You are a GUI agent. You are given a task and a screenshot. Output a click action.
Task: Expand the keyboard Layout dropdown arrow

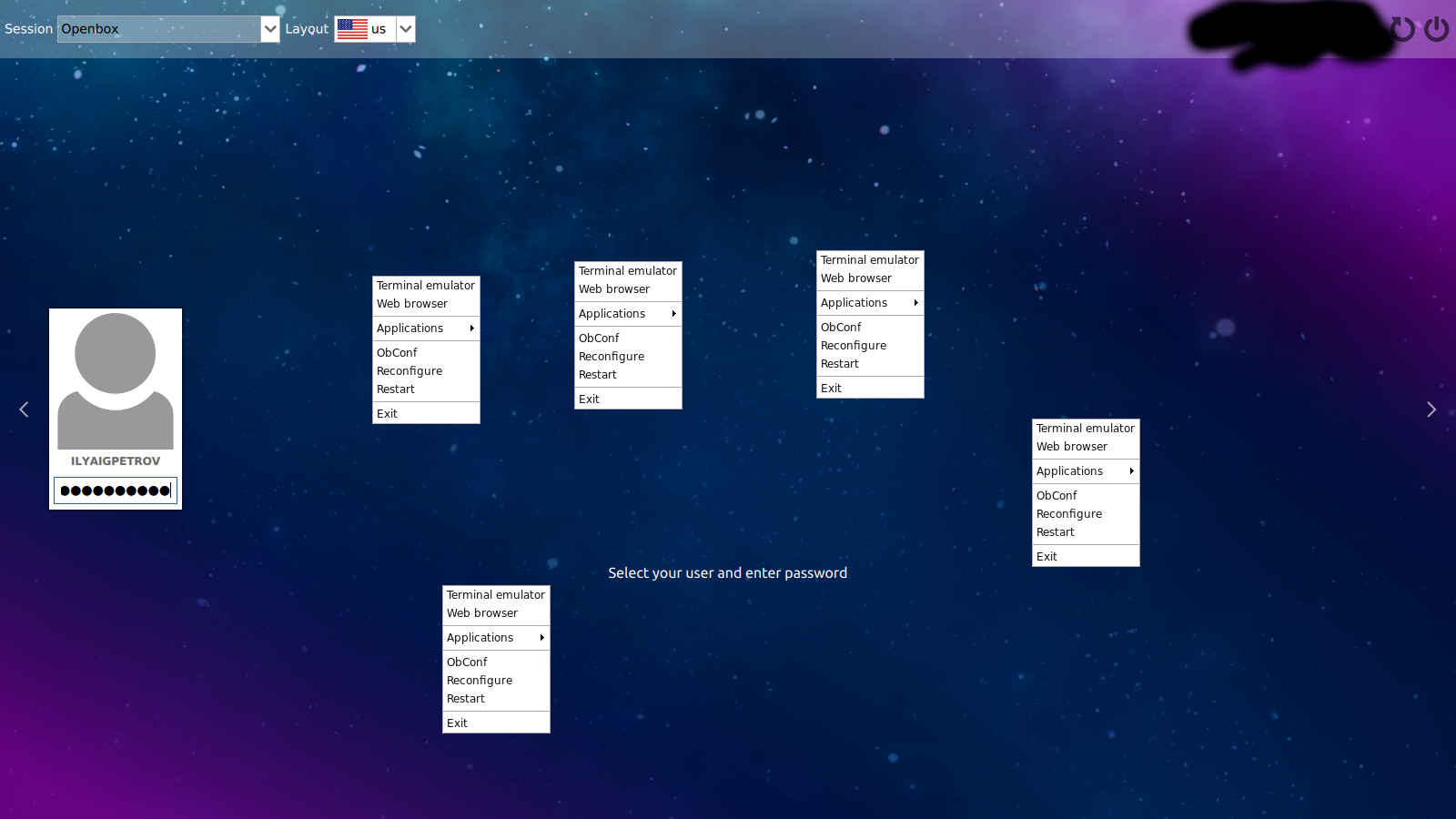pos(406,29)
